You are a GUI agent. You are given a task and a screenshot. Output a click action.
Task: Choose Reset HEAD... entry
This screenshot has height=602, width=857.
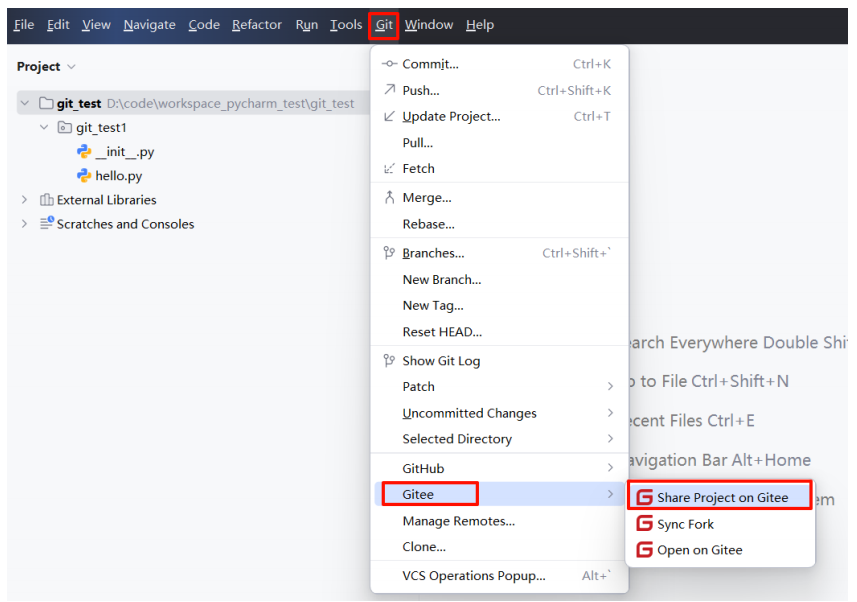499,332
